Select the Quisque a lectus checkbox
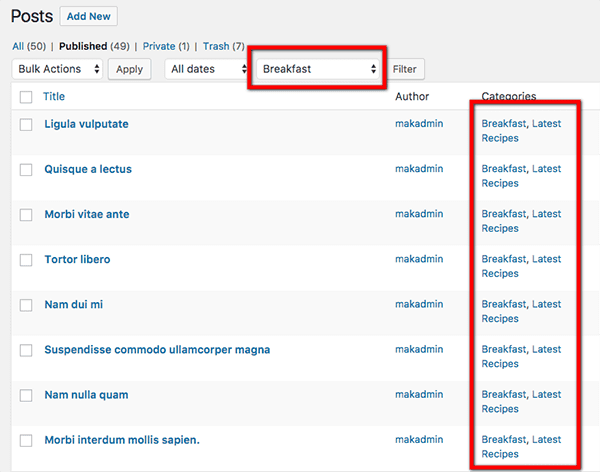600x472 pixels. pos(26,169)
